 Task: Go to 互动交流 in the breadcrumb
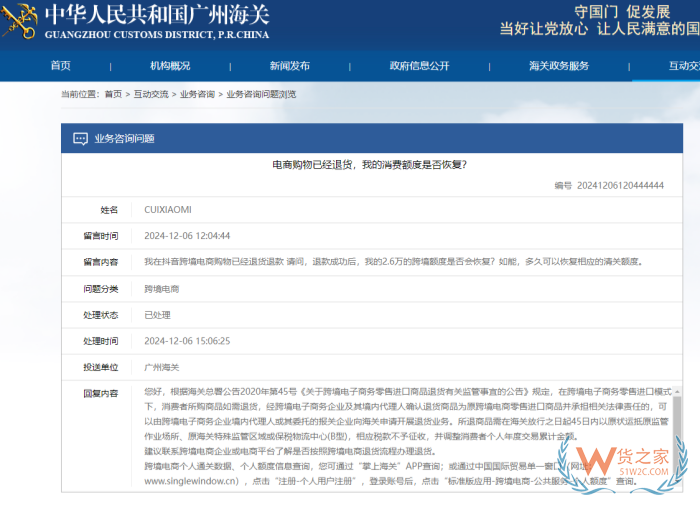click(x=151, y=94)
